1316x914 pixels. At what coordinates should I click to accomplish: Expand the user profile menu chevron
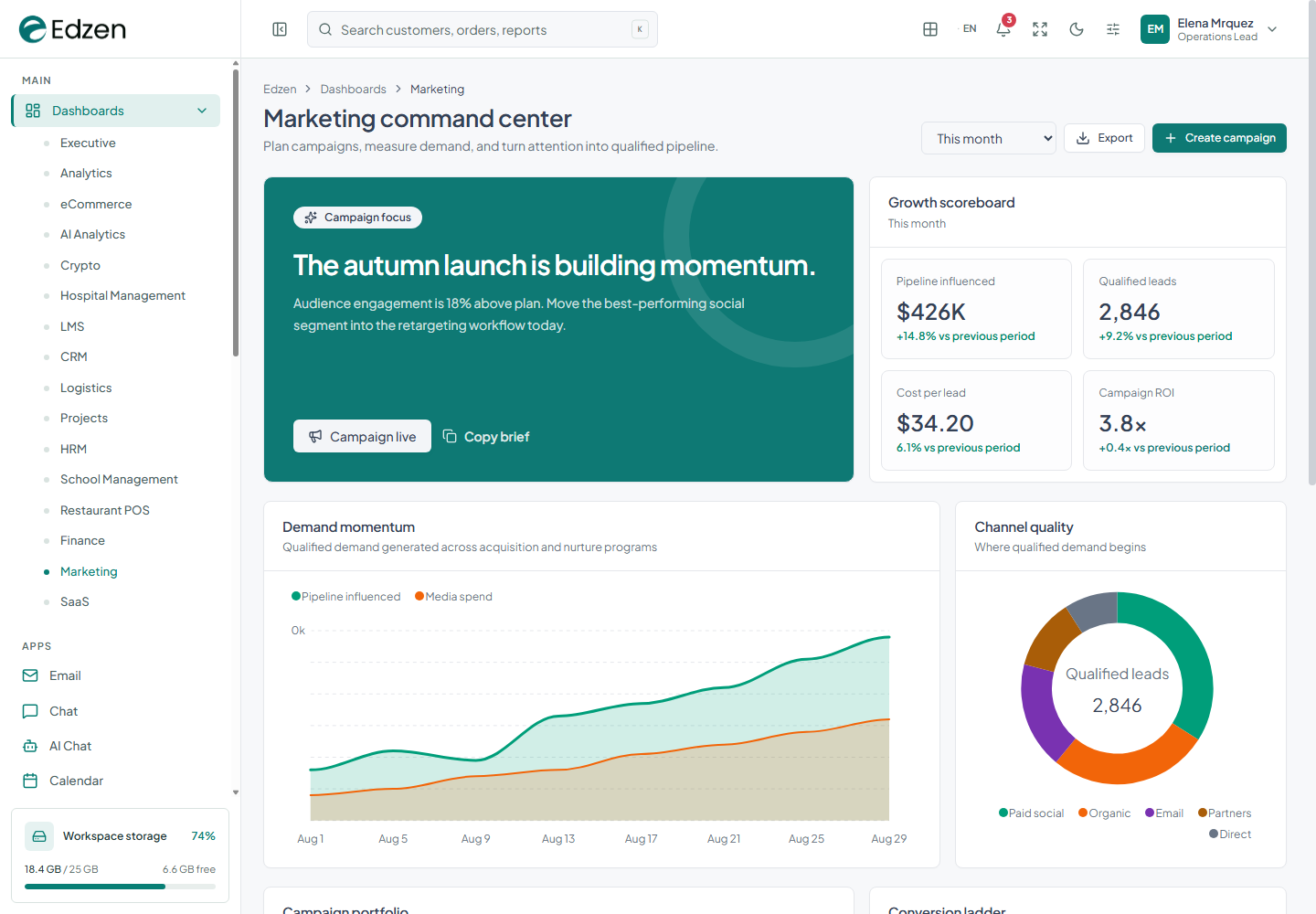click(1272, 29)
